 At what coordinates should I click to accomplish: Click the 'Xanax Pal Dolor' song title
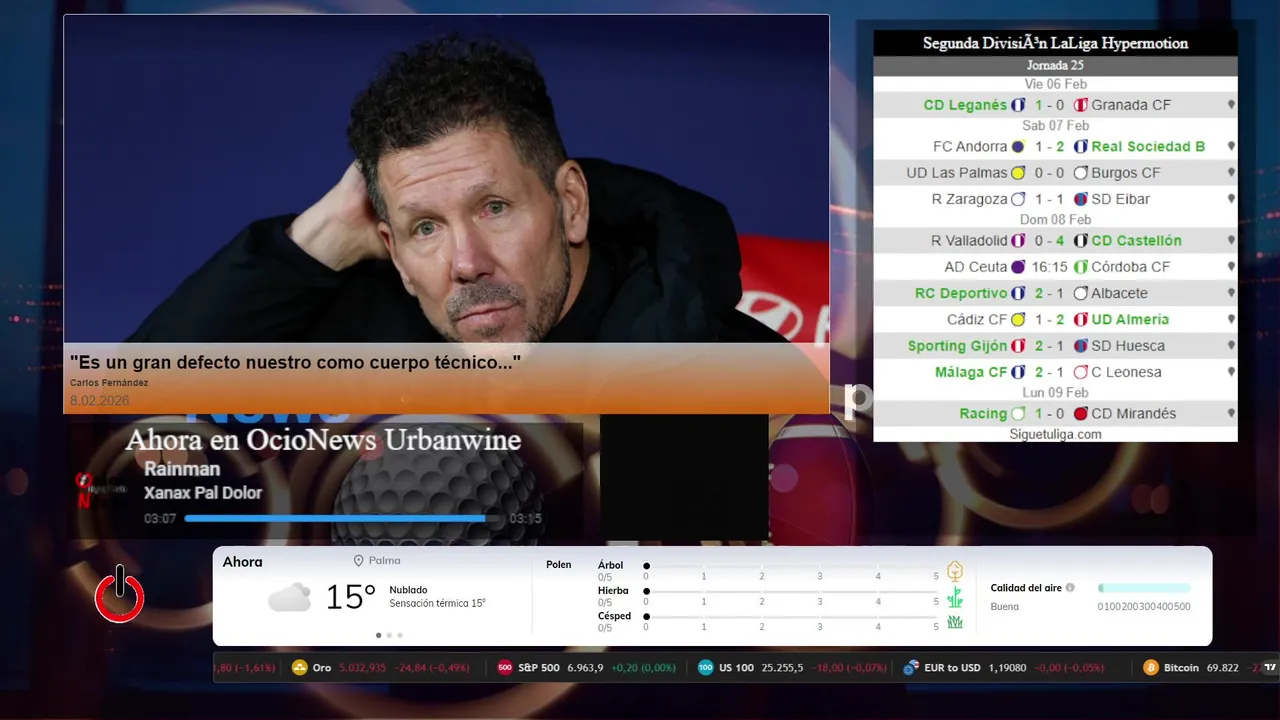(x=203, y=493)
